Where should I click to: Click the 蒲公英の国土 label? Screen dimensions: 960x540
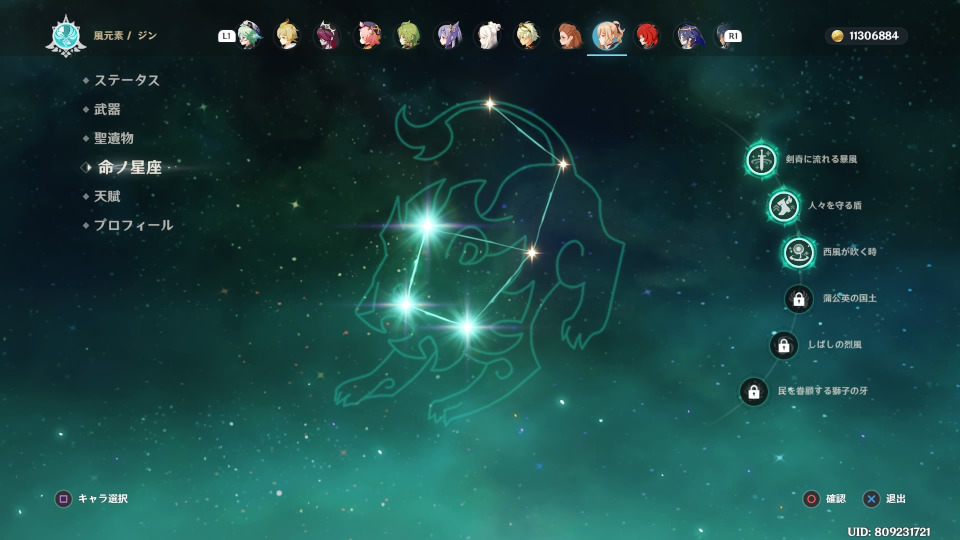click(849, 298)
